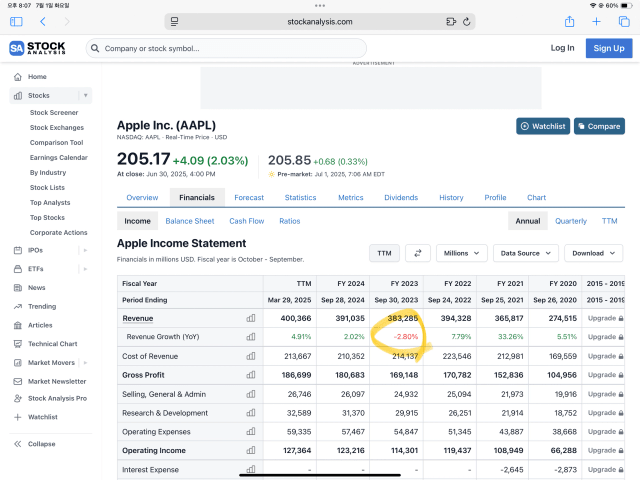Collapse the sidebar with the Collapse control
Viewport: 640px width, 480px height.
(35, 444)
